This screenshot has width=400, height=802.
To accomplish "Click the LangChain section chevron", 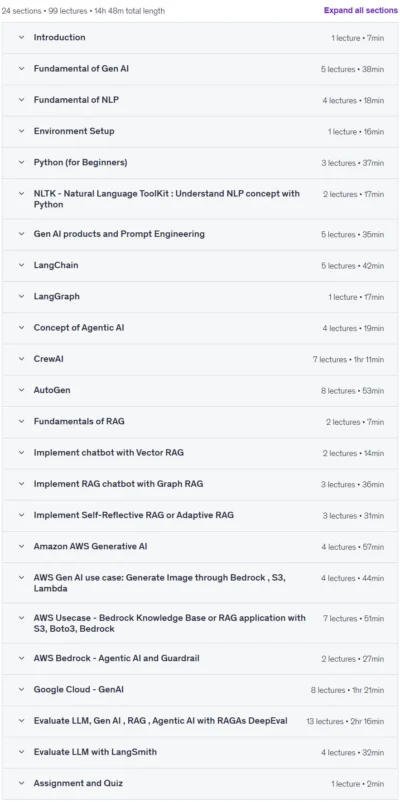I will pyautogui.click(x=21, y=265).
